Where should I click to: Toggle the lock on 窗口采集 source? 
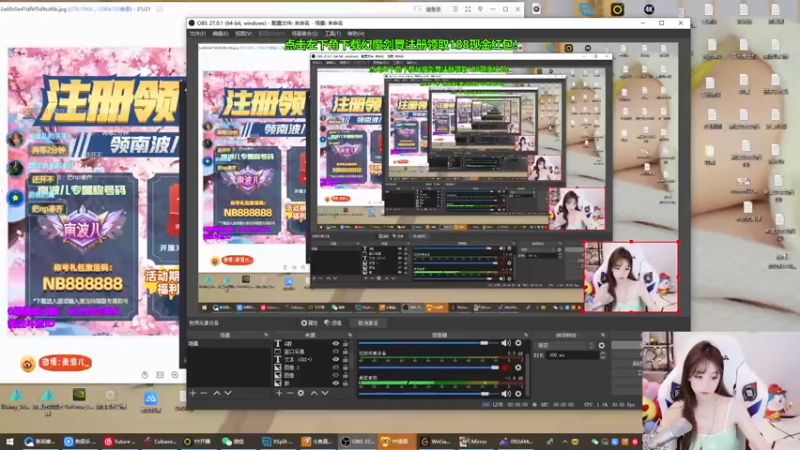(x=345, y=352)
